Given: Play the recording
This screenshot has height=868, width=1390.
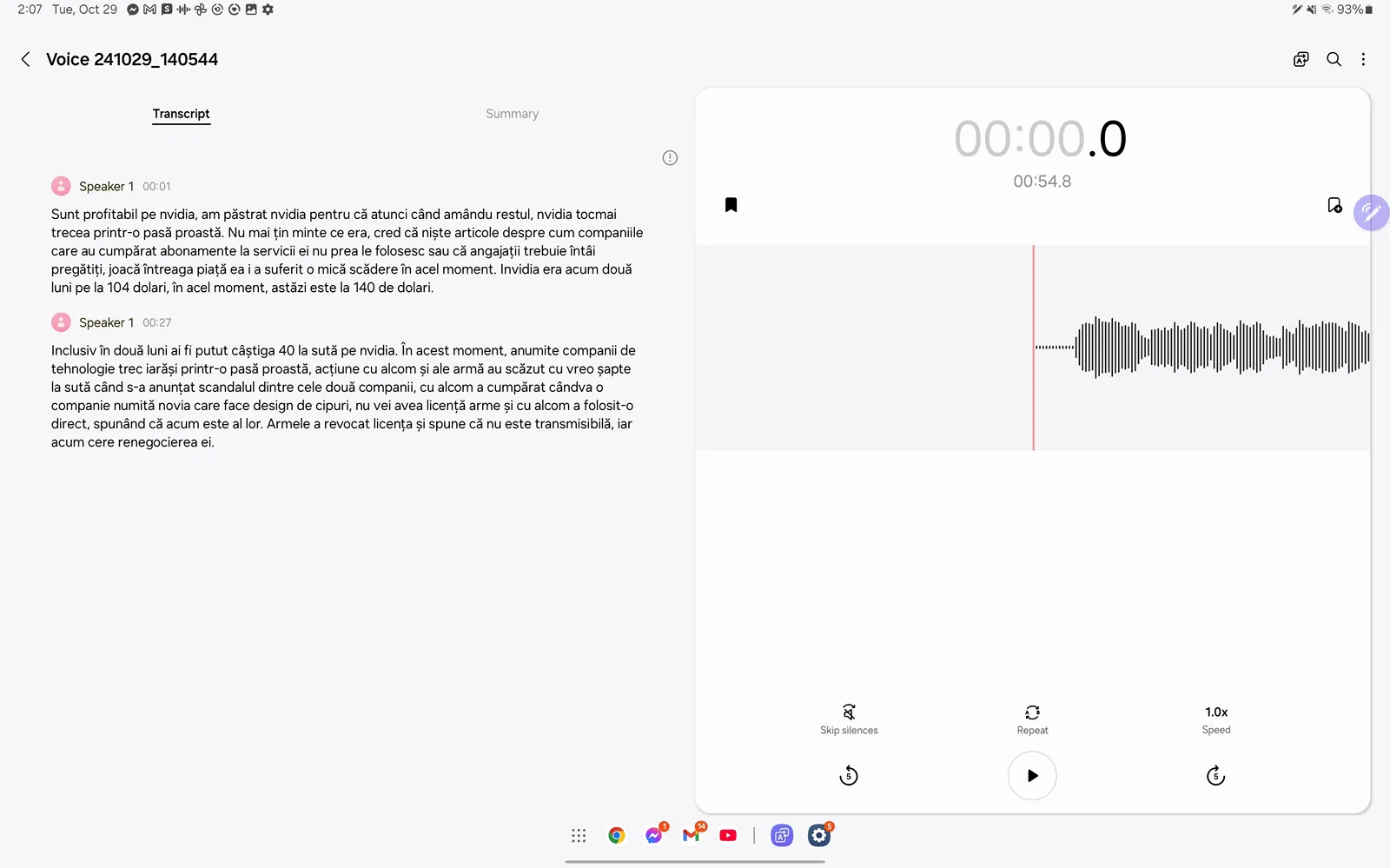Looking at the screenshot, I should 1032,776.
